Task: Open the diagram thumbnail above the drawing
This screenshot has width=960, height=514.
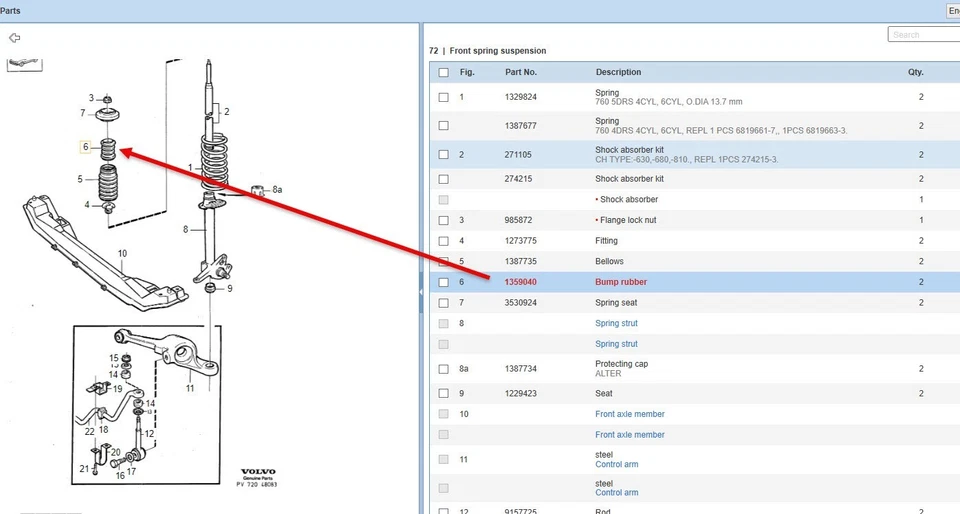Action: pos(24,64)
